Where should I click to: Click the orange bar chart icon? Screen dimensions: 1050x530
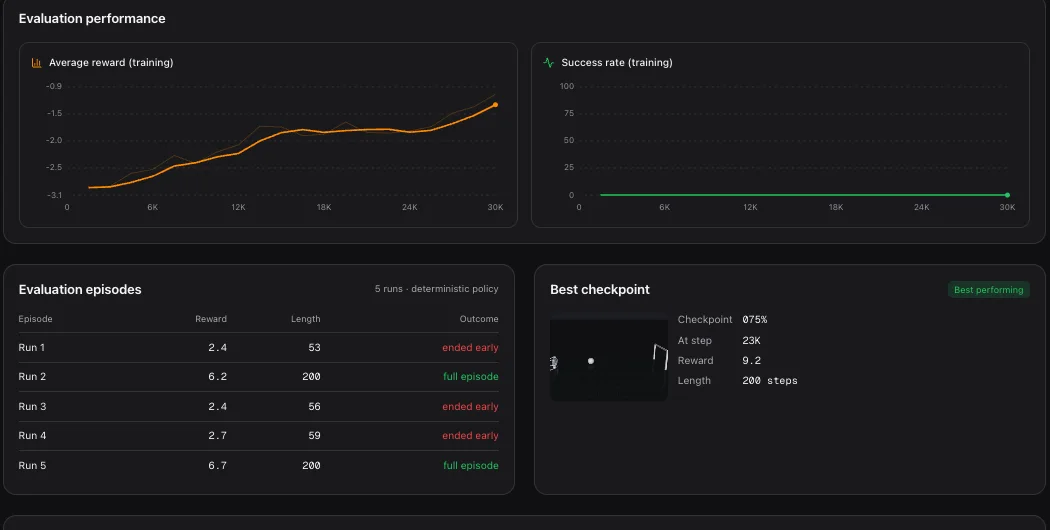(36, 63)
